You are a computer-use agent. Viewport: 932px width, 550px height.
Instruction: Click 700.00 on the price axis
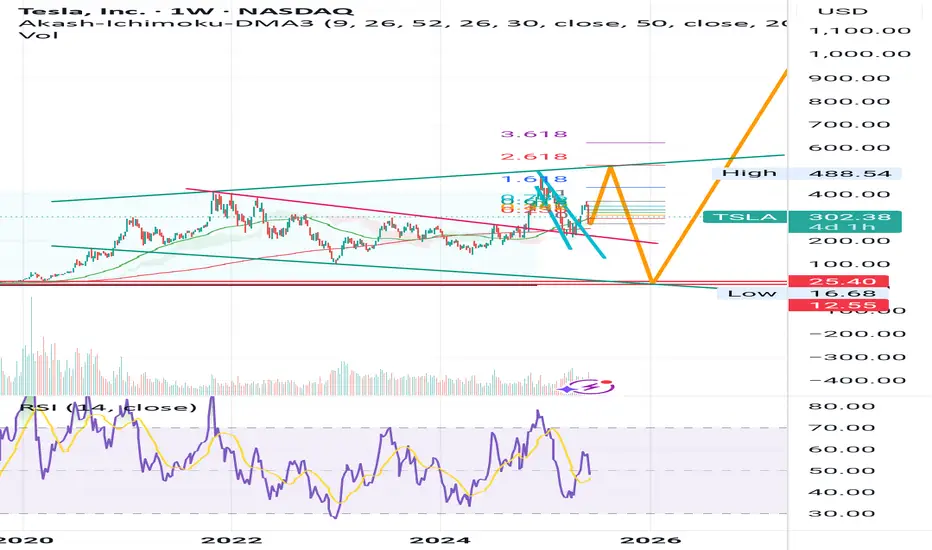[x=849, y=124]
